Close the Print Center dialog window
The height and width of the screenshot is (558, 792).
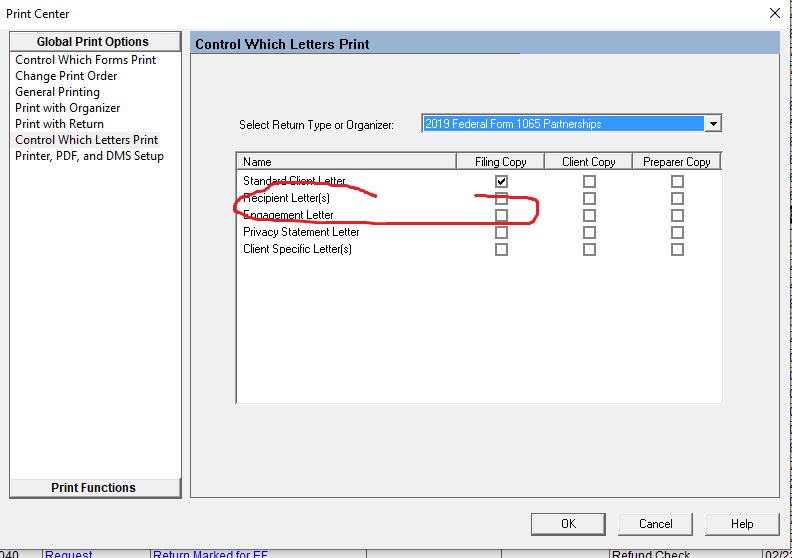tap(774, 13)
